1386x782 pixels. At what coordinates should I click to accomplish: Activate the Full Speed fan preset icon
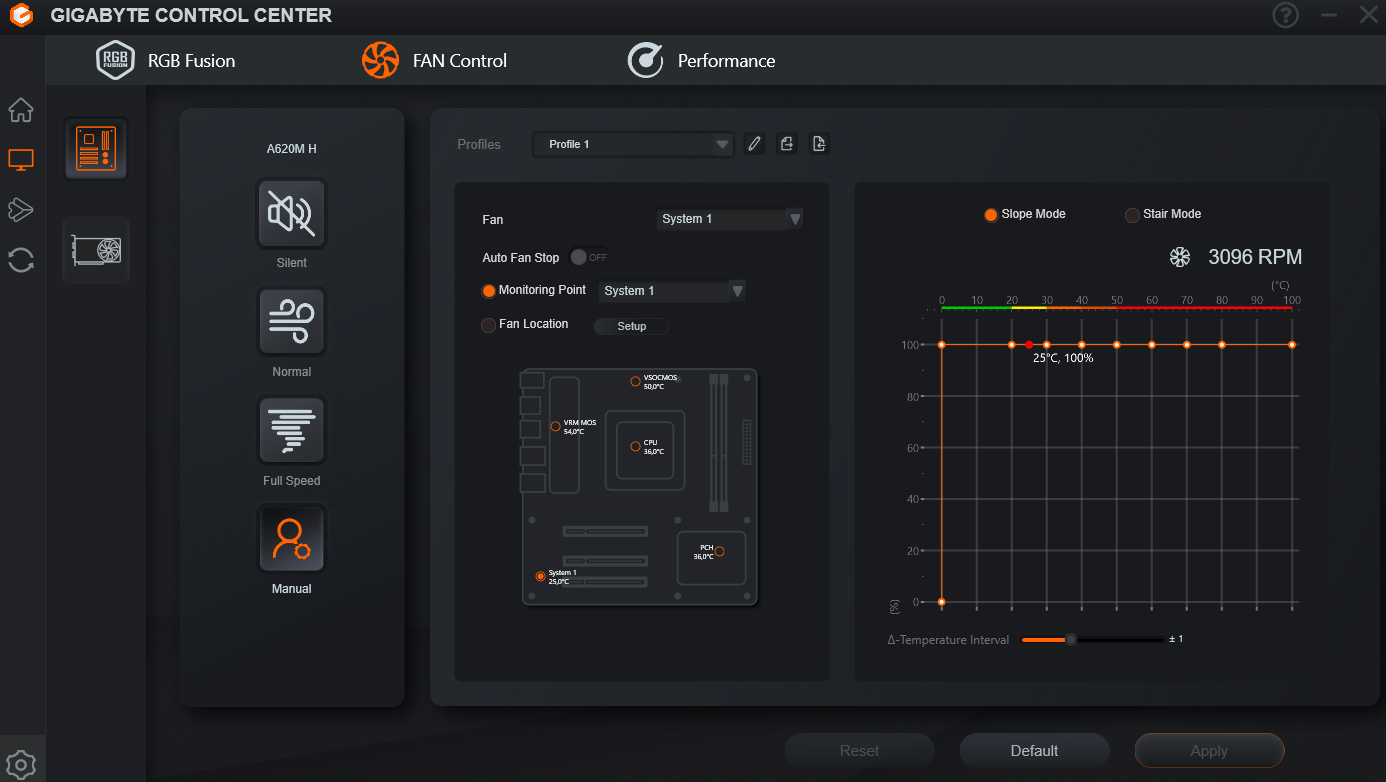[292, 430]
